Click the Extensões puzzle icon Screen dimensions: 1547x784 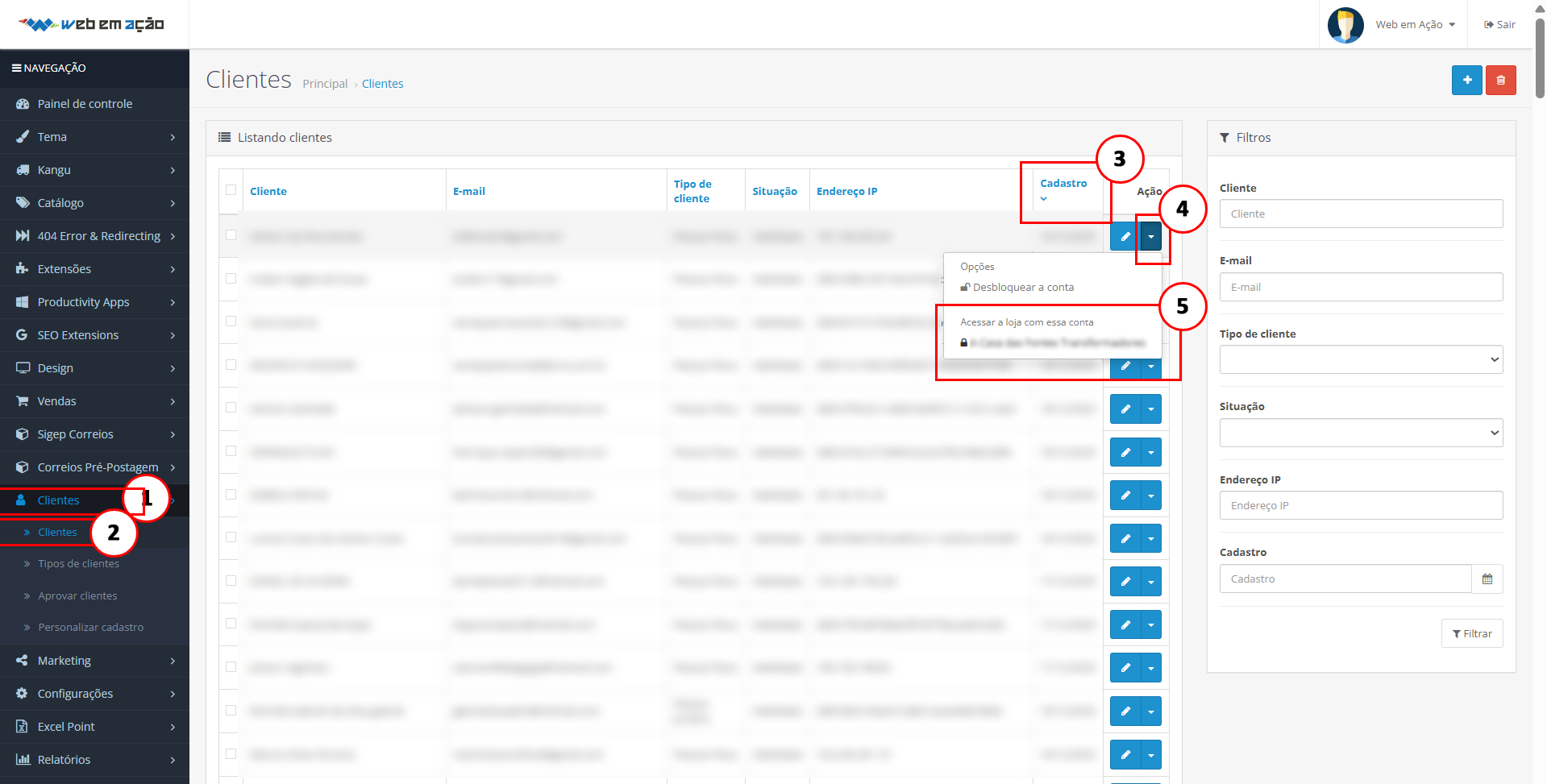tap(23, 269)
